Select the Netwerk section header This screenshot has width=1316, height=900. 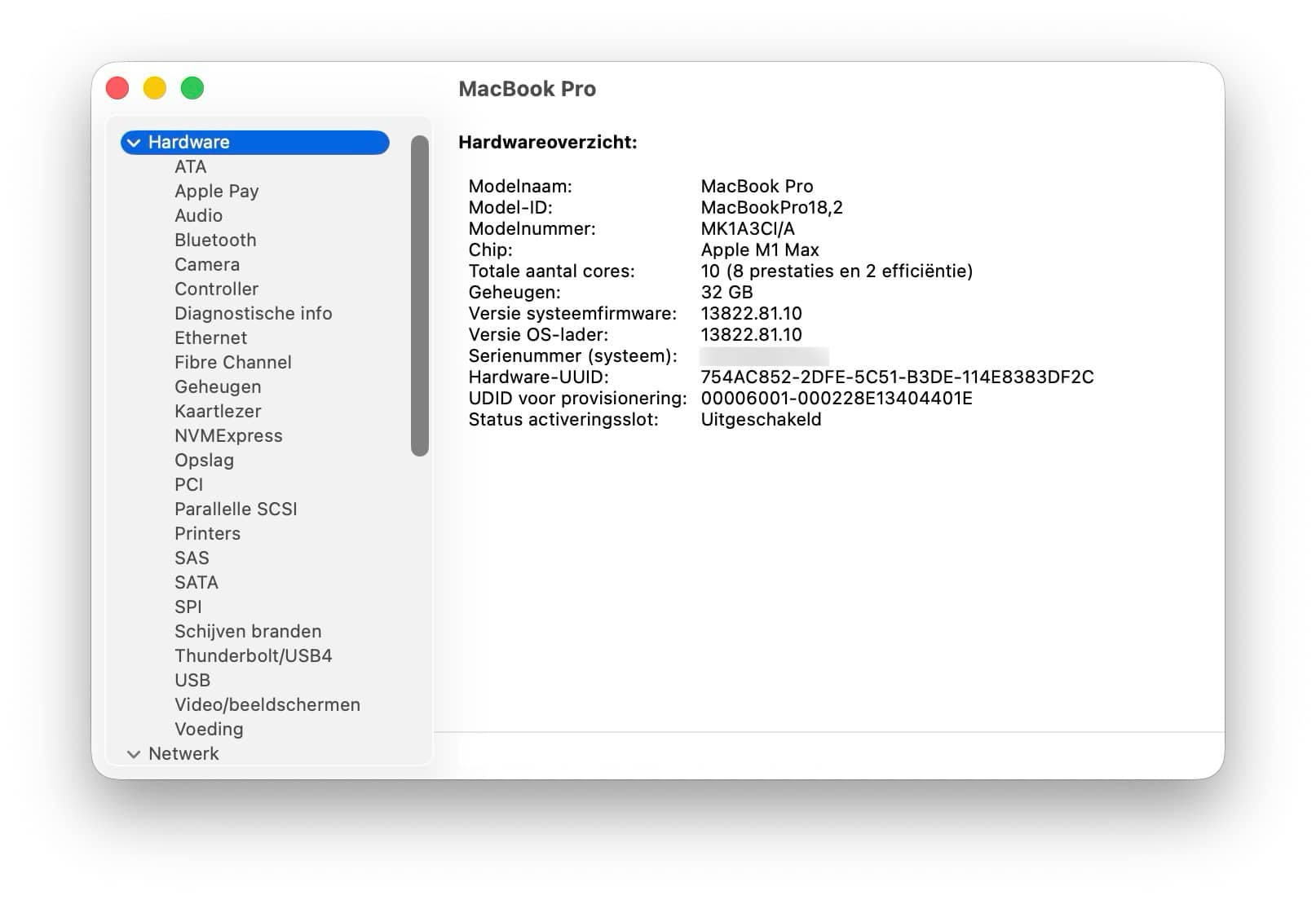pos(183,753)
